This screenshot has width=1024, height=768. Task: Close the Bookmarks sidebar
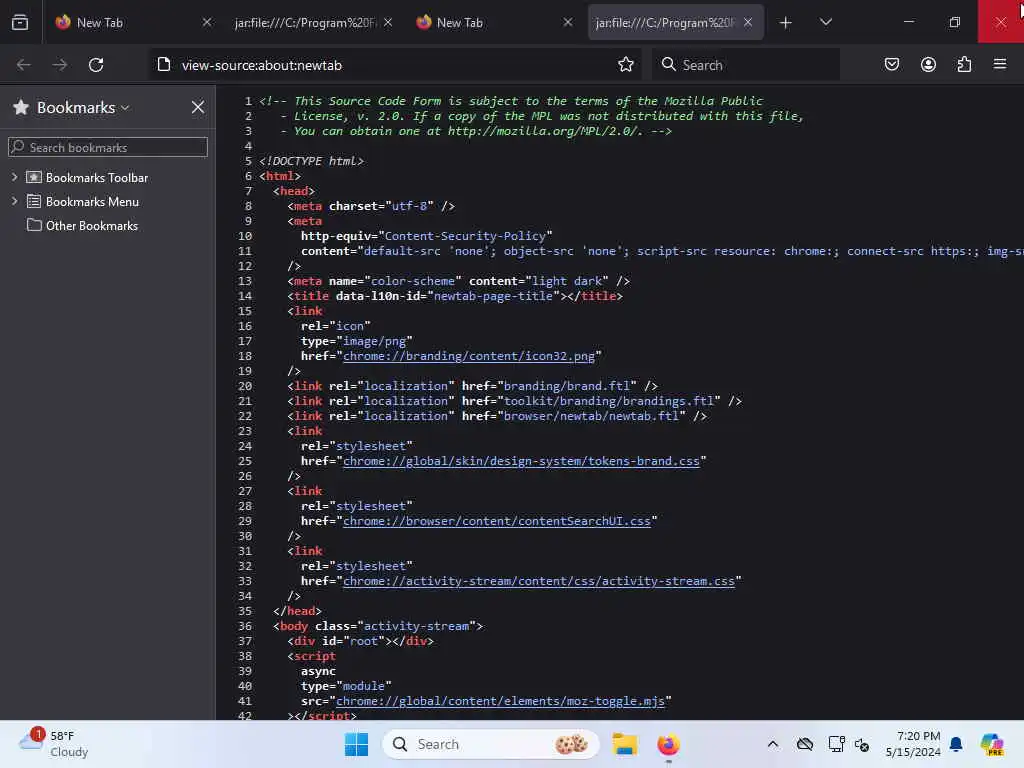pos(198,107)
